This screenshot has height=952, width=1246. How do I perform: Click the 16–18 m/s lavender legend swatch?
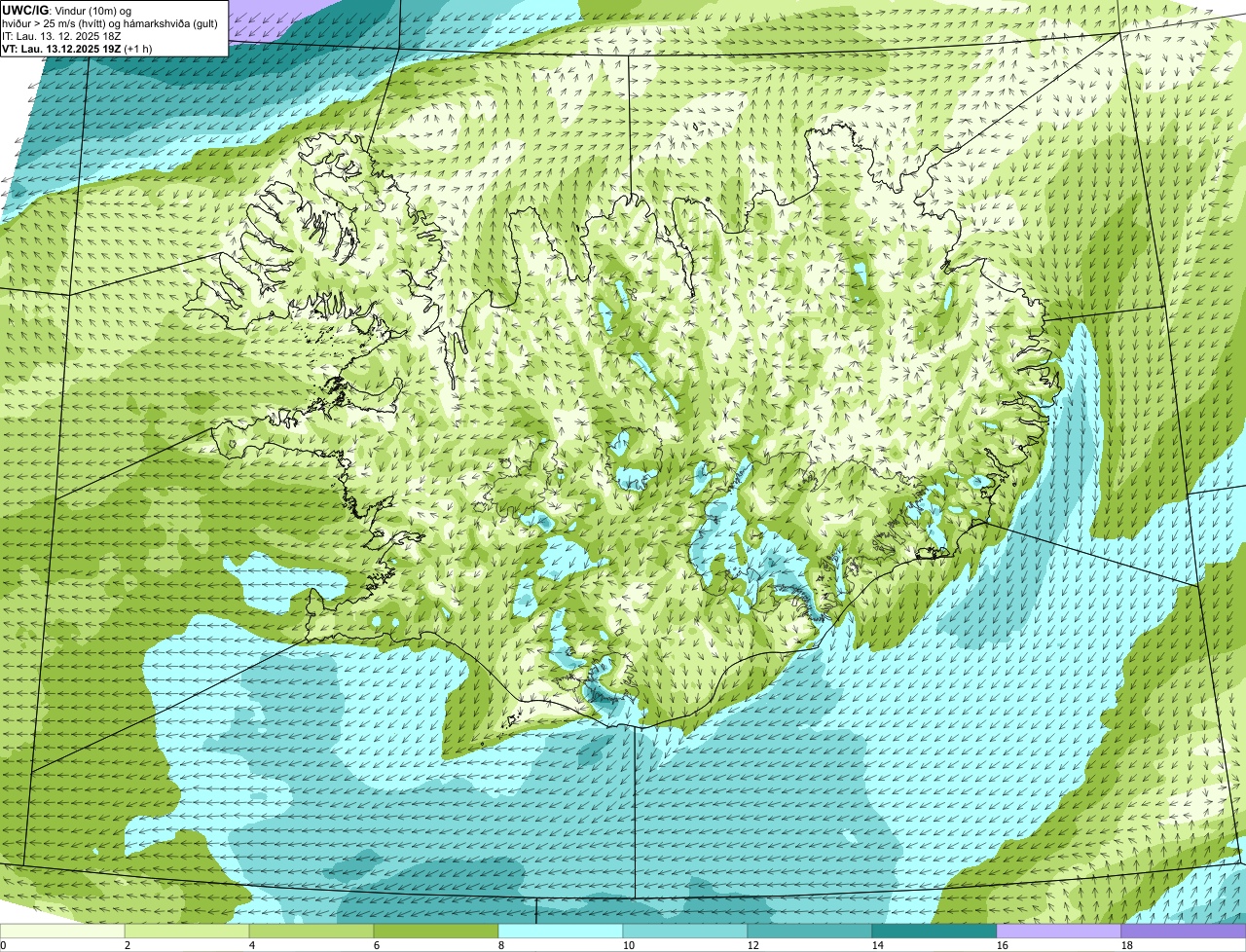tap(1059, 931)
